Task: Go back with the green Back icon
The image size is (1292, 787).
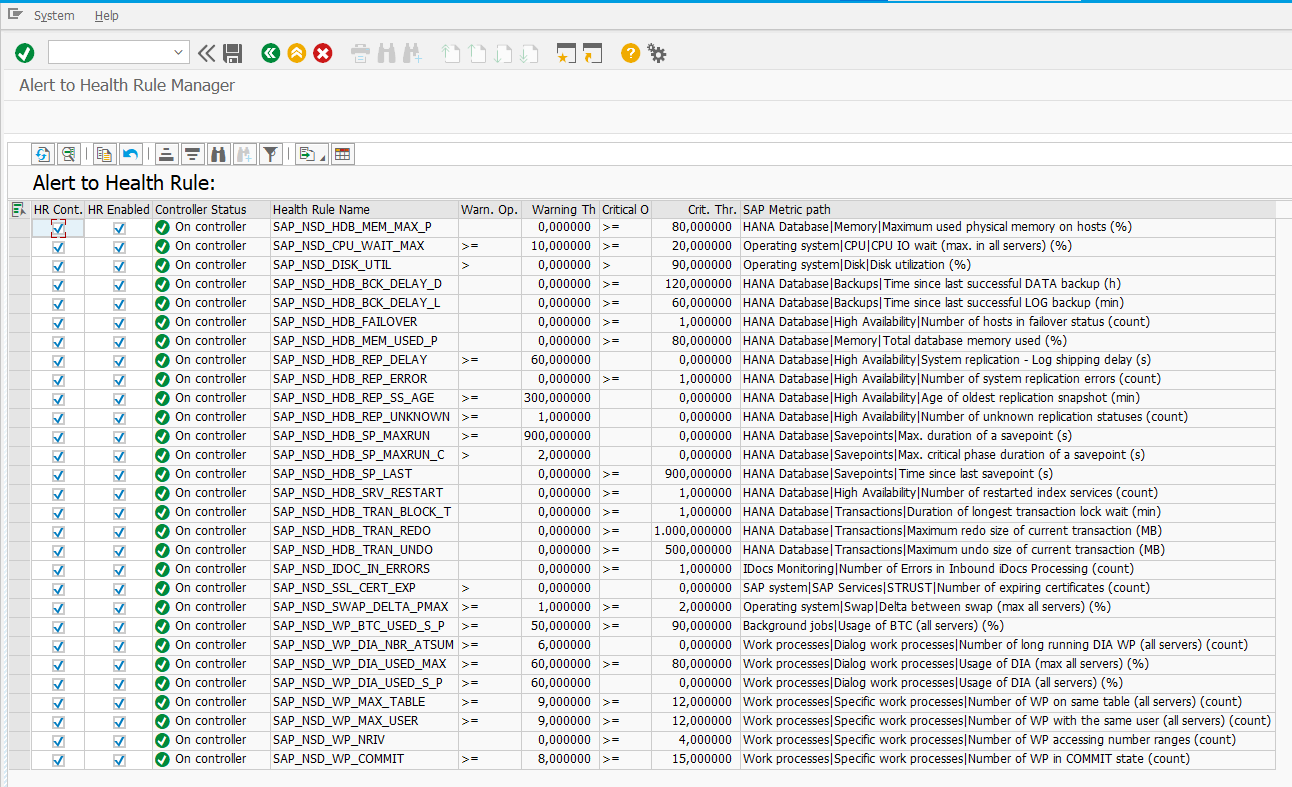Action: pyautogui.click(x=270, y=53)
